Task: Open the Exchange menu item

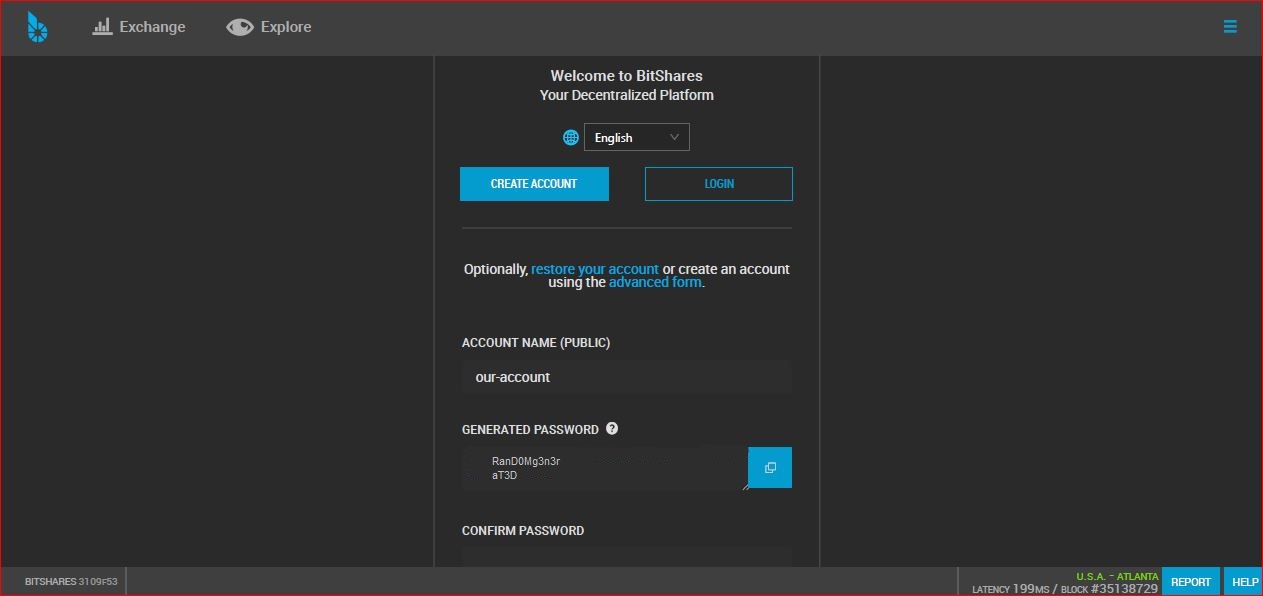Action: pos(139,27)
